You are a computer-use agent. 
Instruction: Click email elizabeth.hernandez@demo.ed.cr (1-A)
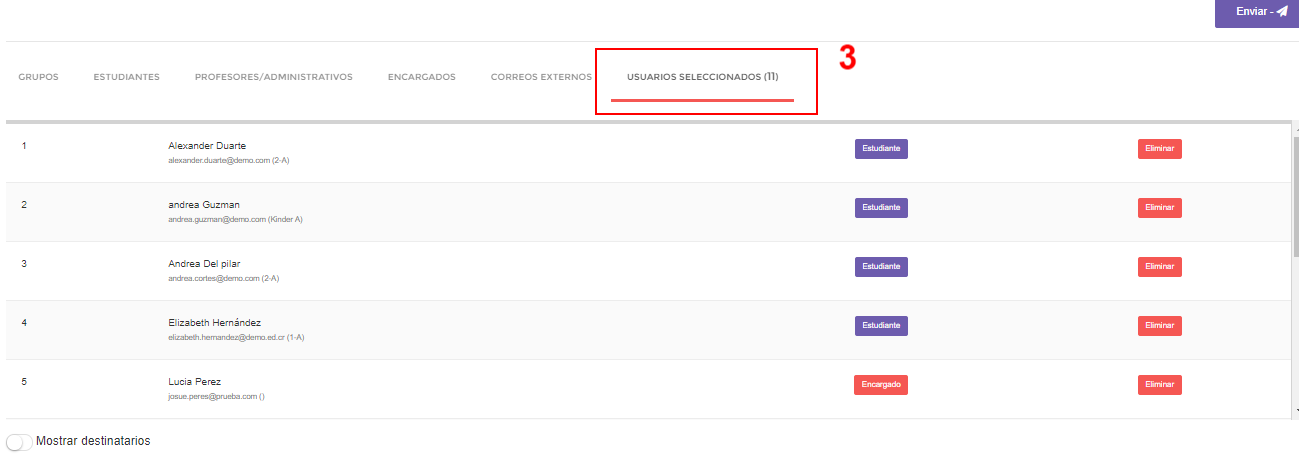236,337
